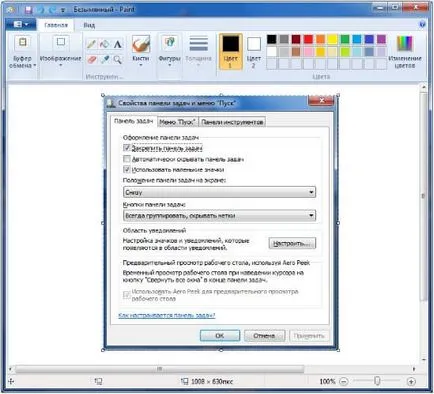Open Как настраивается панель задач link
The image size is (434, 394).
click(167, 315)
